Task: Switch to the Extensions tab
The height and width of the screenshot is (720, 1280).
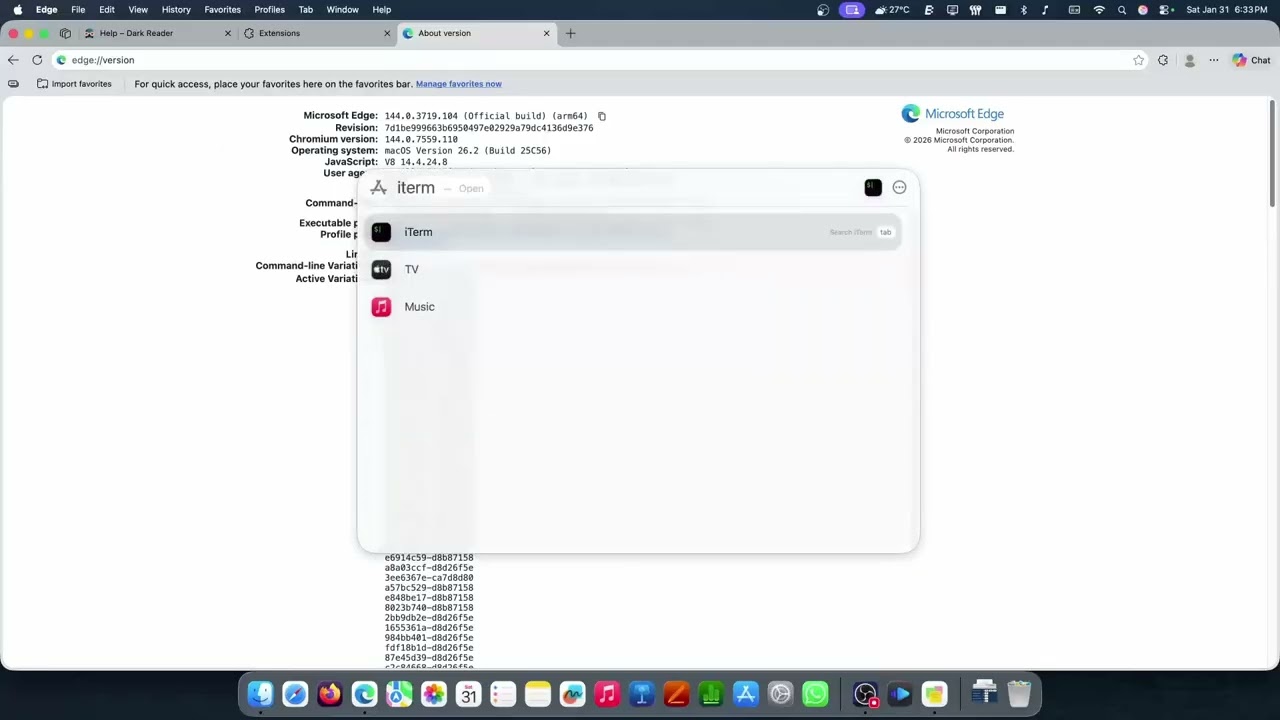Action: coord(316,33)
